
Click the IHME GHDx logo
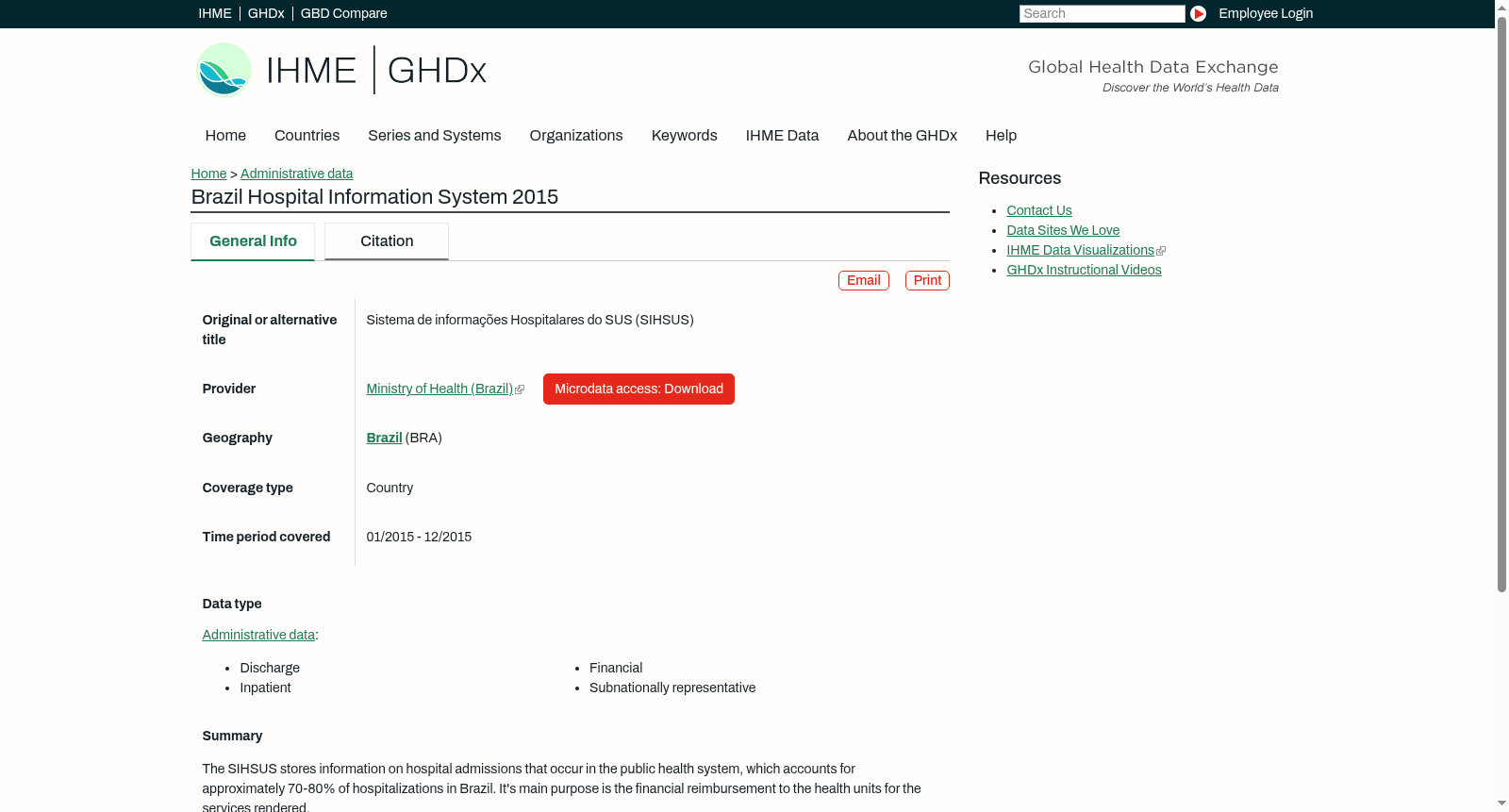click(340, 70)
